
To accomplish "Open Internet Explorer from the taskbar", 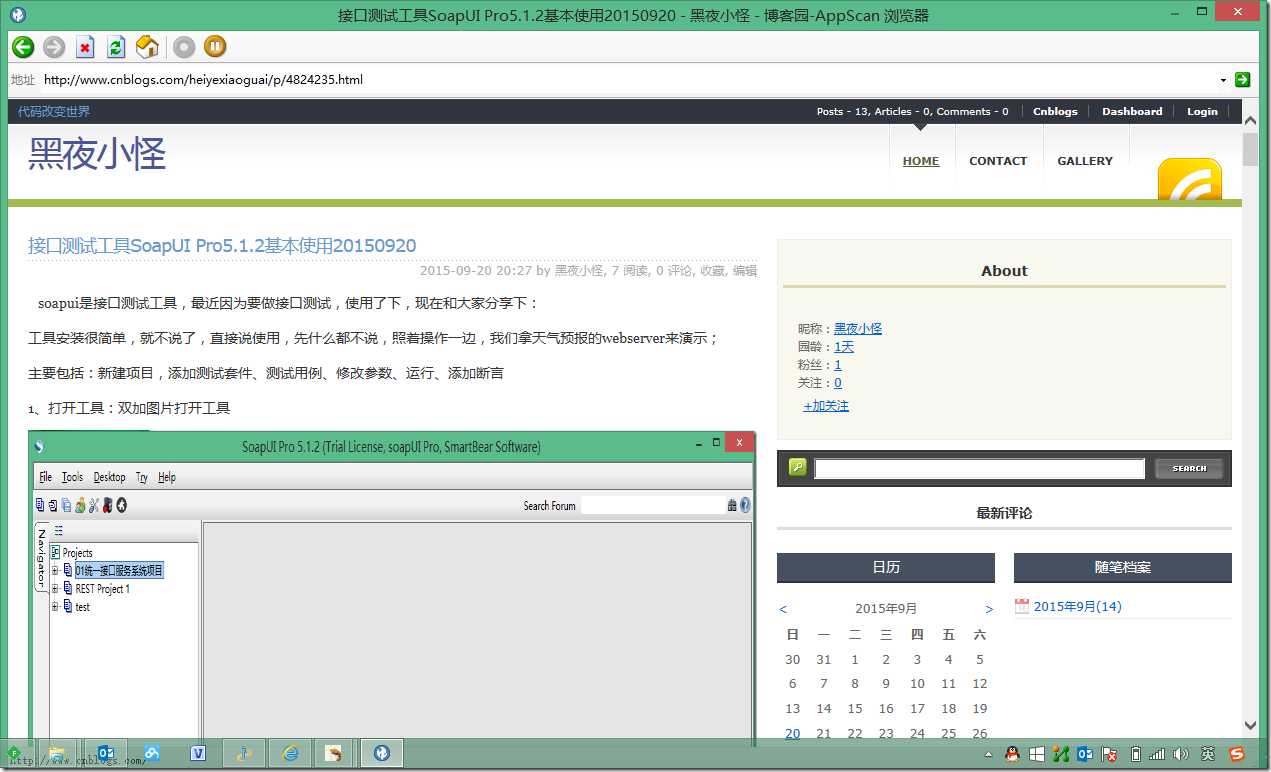I will [x=290, y=753].
